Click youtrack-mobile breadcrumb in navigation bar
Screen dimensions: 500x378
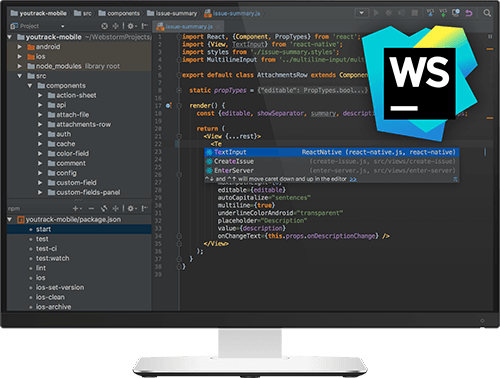tap(38, 13)
